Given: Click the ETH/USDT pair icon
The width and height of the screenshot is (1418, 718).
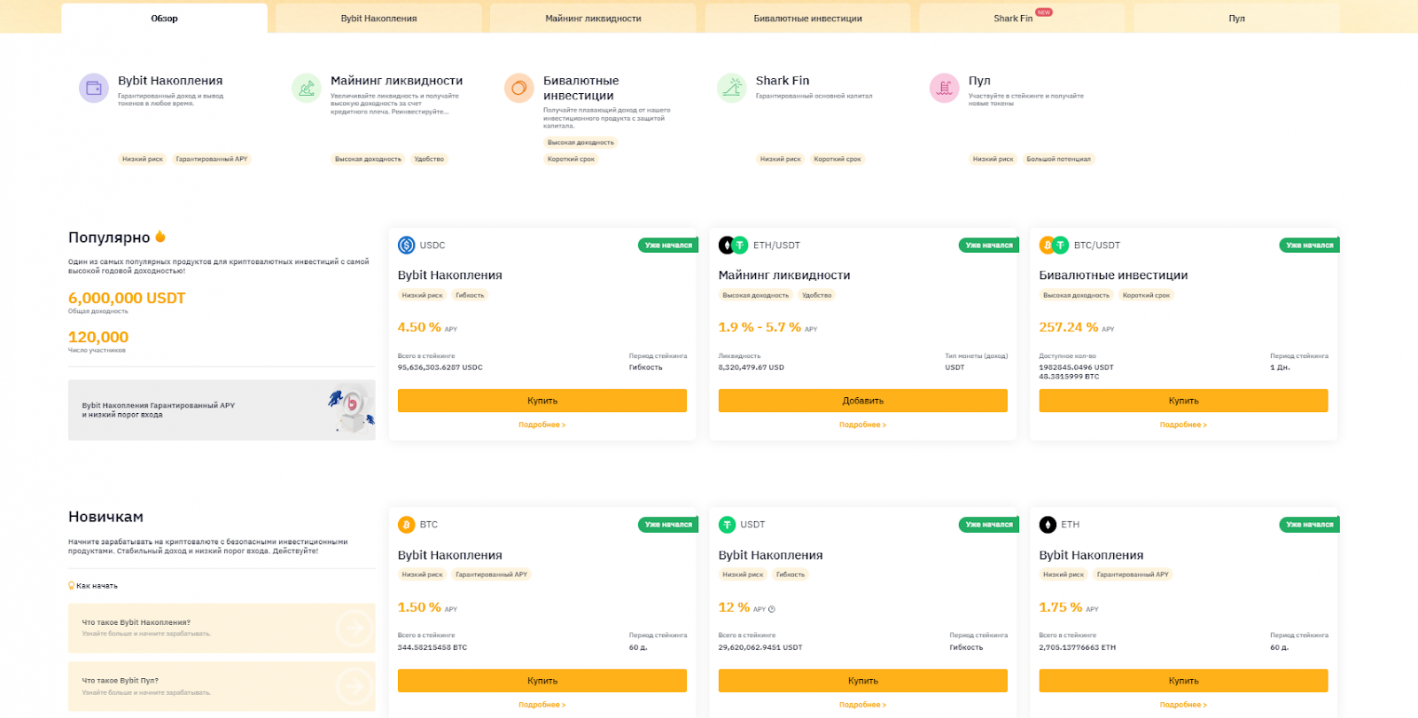Looking at the screenshot, I should coord(733,245).
